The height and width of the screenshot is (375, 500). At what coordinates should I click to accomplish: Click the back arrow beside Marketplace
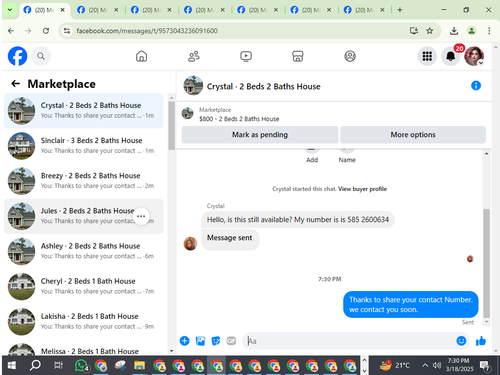16,84
